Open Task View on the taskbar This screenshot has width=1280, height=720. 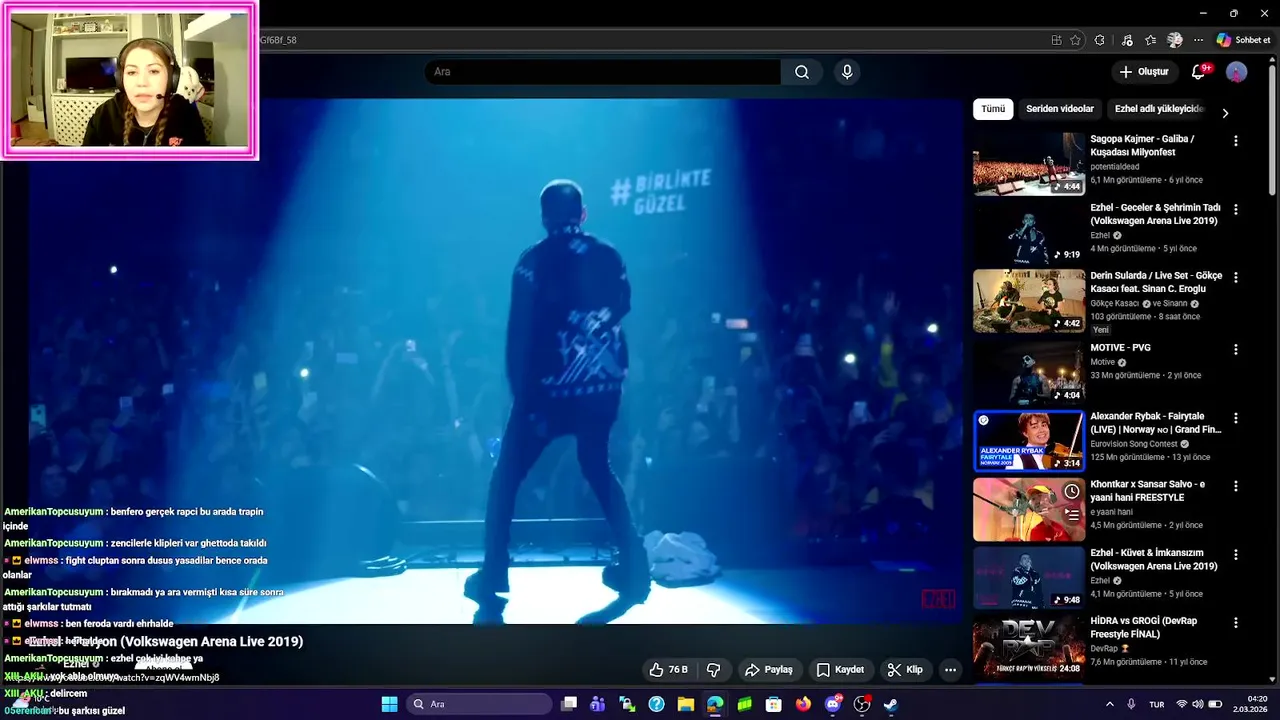point(569,704)
